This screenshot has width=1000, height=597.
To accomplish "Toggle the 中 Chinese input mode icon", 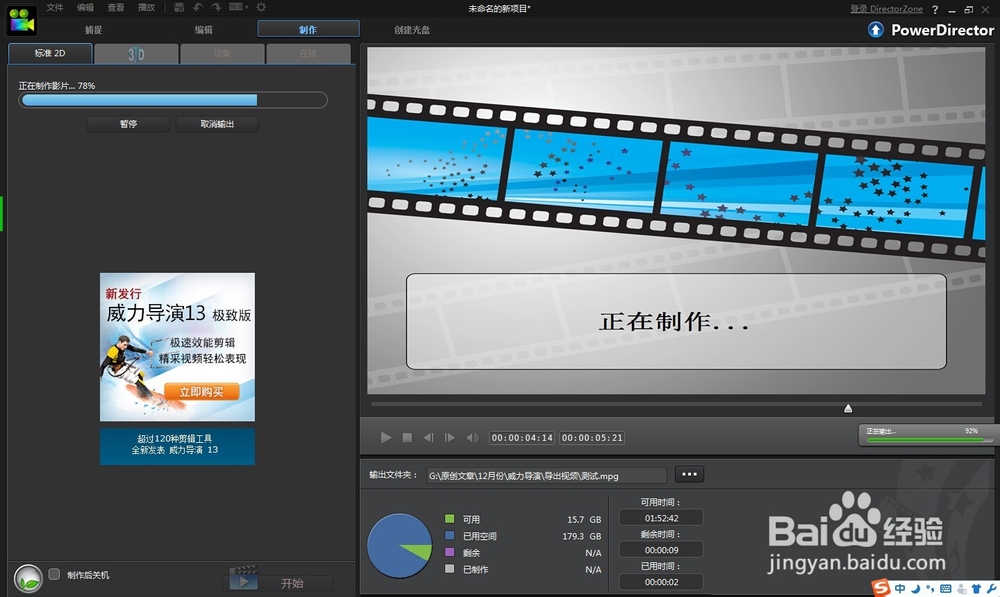I will 900,589.
